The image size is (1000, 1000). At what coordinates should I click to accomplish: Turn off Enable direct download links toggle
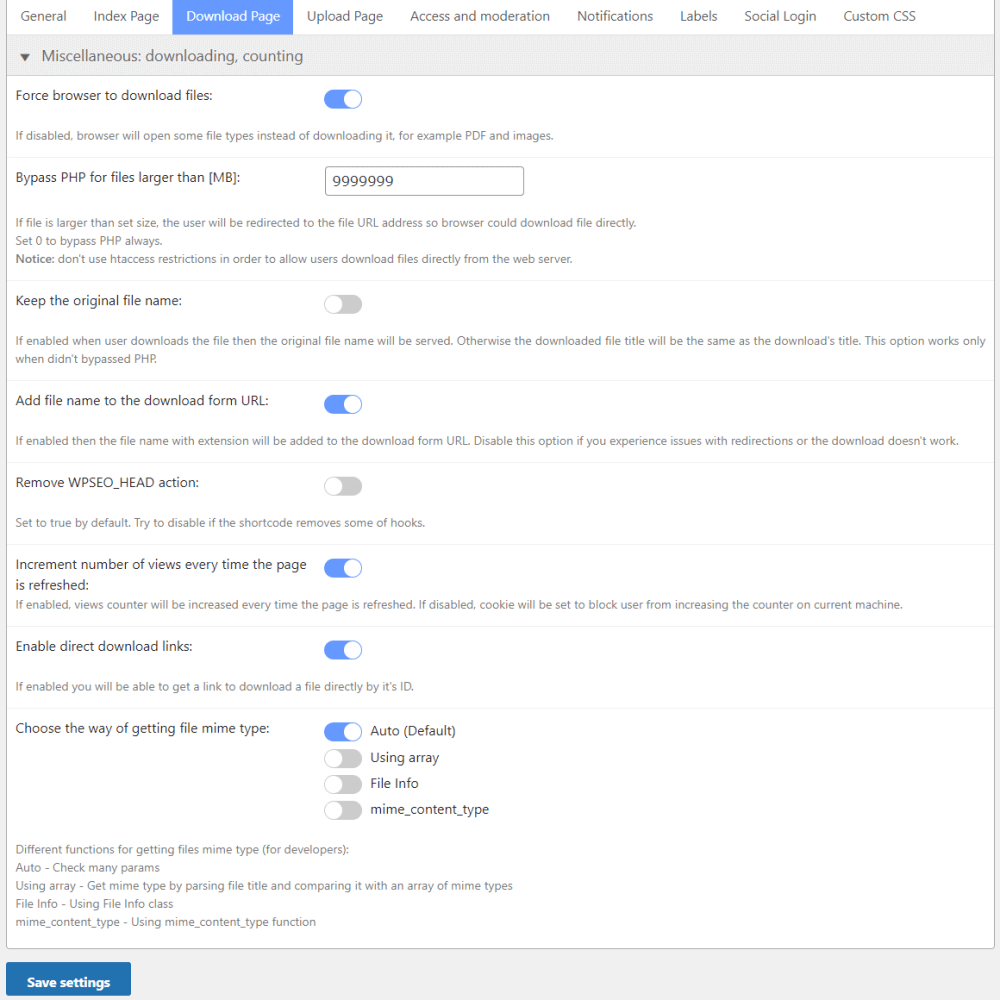click(342, 650)
